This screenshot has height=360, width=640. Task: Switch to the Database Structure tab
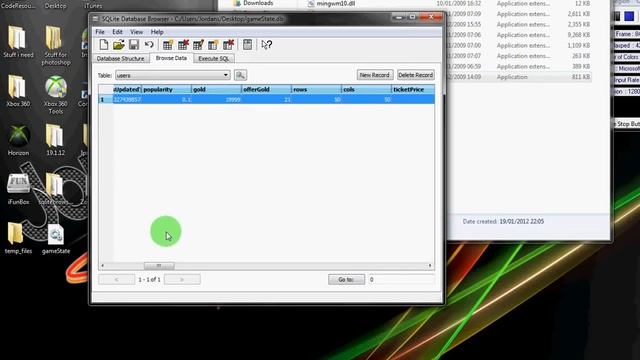(120, 58)
